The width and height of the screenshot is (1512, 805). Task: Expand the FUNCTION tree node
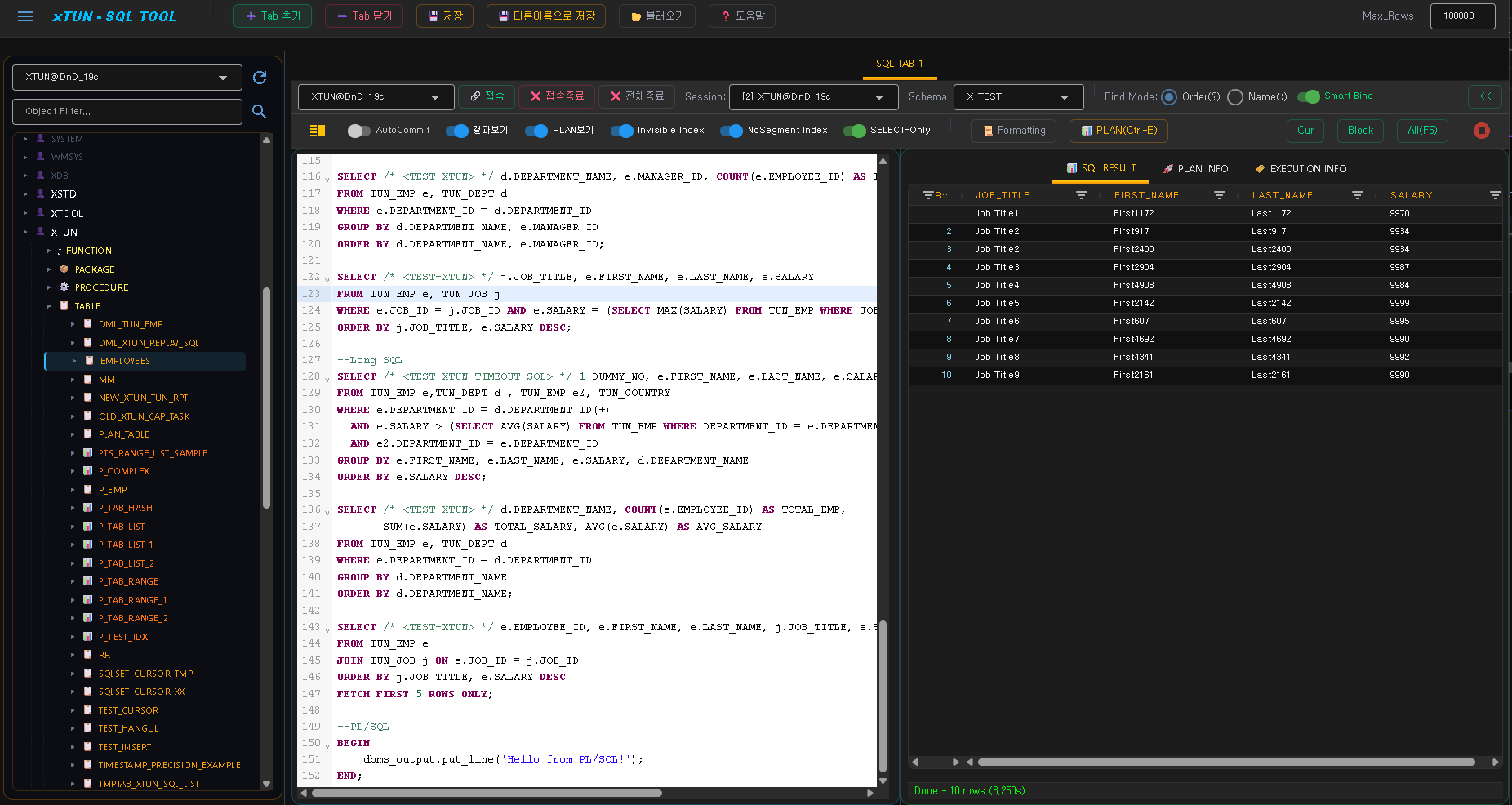49,251
